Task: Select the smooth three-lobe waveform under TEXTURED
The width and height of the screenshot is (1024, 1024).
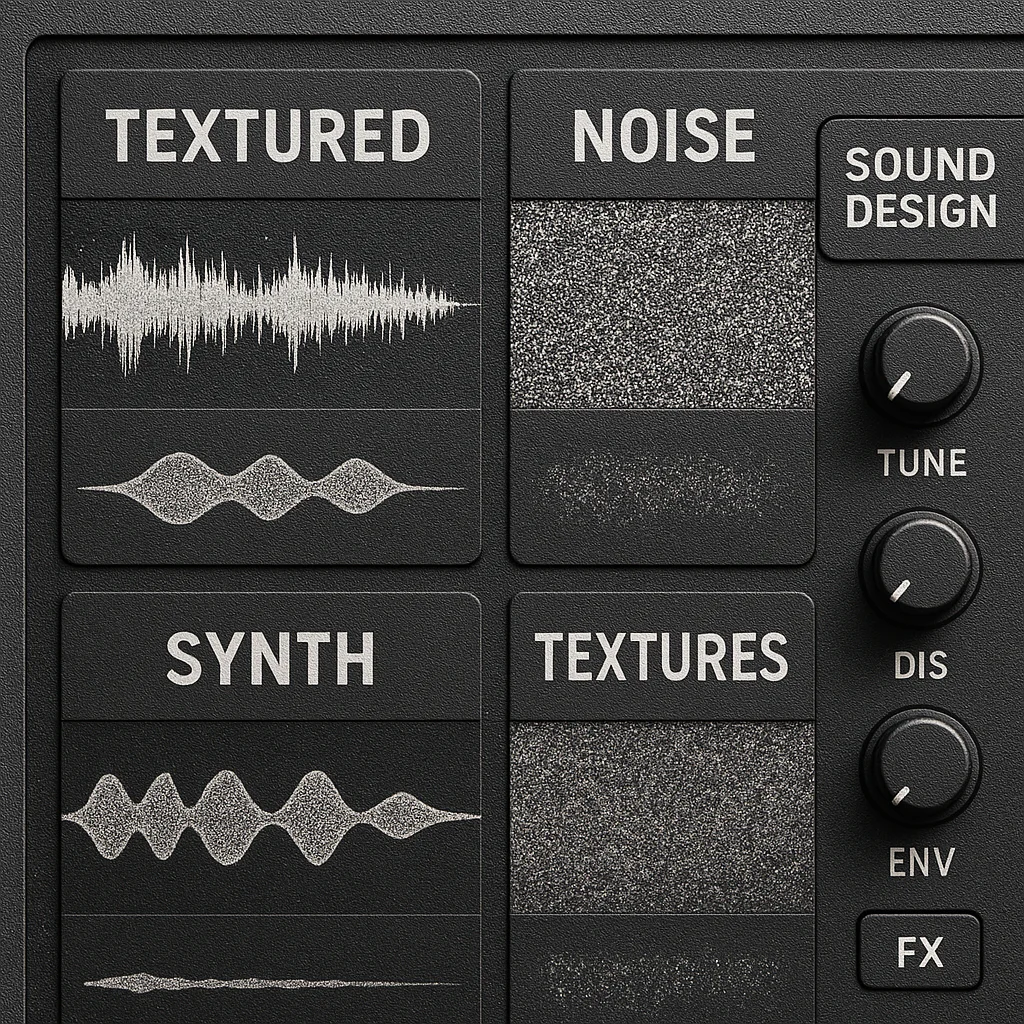Action: 270,487
